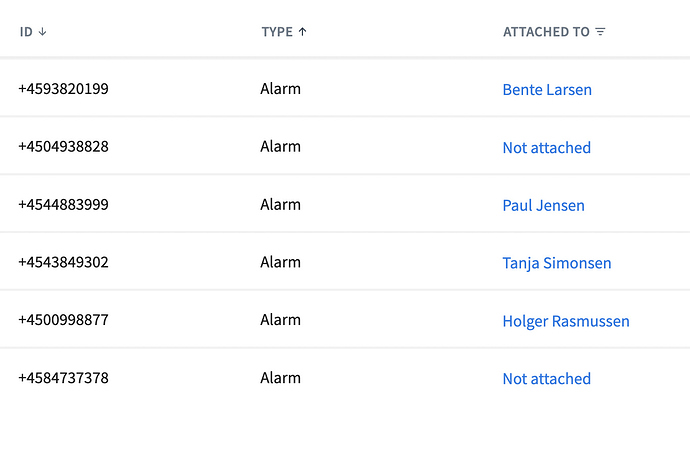Click Alarm type in Bente Larsen's row
The height and width of the screenshot is (459, 690).
(280, 89)
